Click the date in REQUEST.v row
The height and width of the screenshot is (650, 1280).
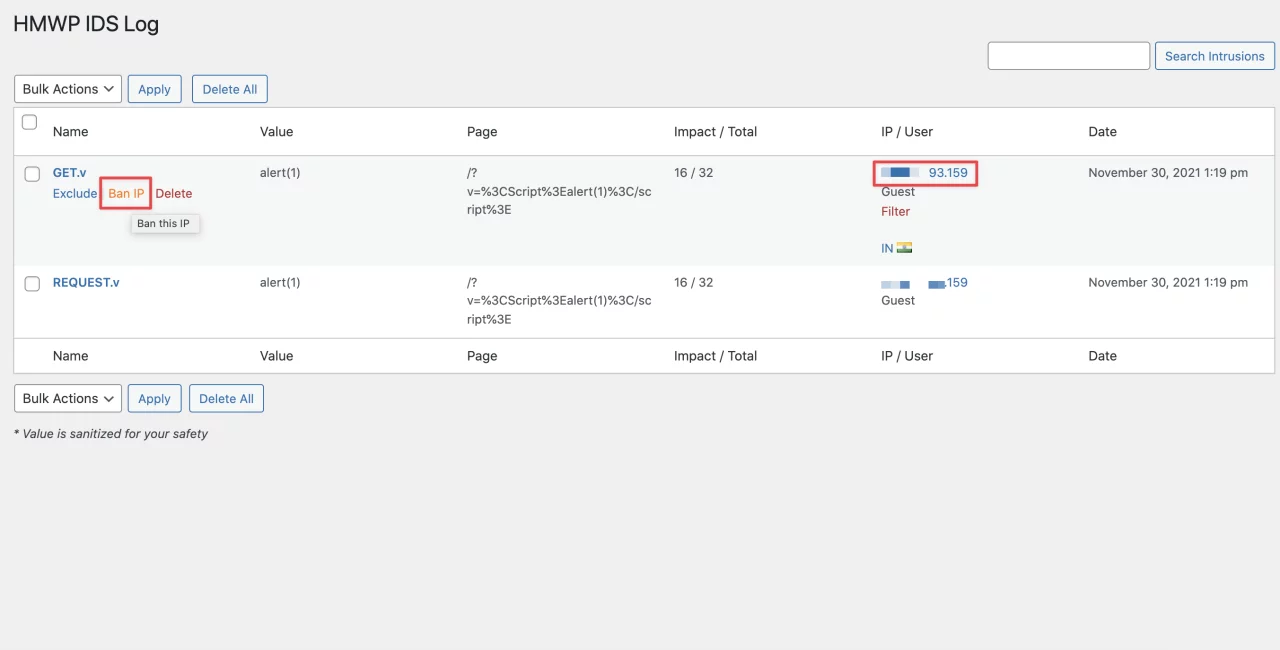[1168, 283]
